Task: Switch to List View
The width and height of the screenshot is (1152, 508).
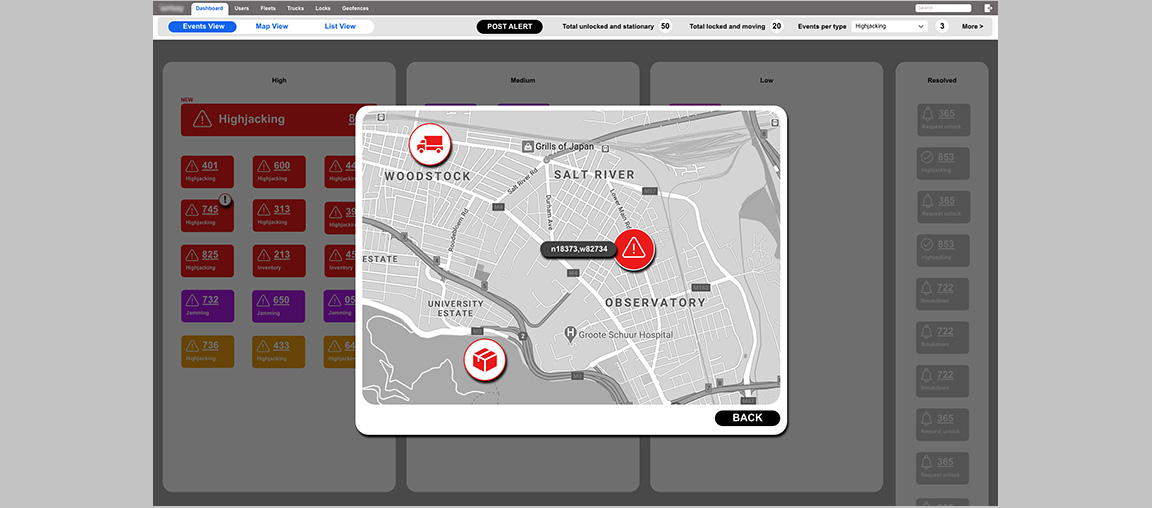Action: tap(340, 27)
